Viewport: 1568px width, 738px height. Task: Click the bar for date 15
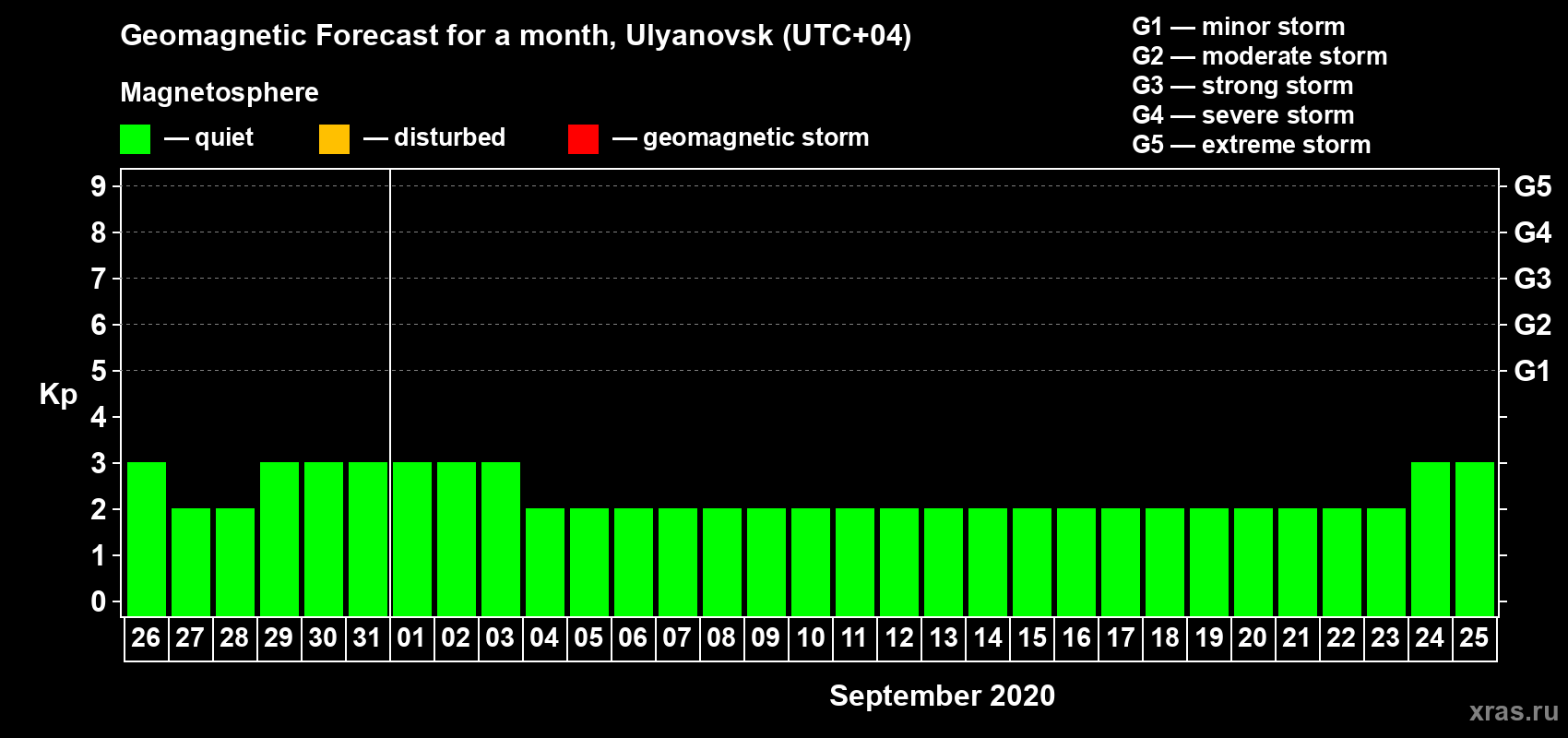pos(1032,562)
